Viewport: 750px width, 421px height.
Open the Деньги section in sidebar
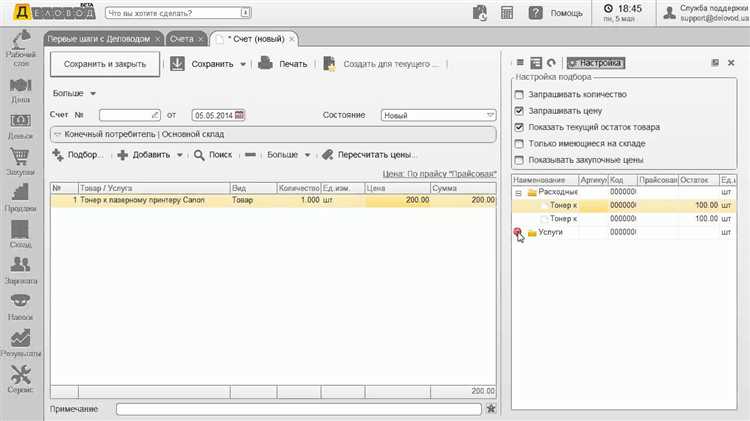(20, 125)
